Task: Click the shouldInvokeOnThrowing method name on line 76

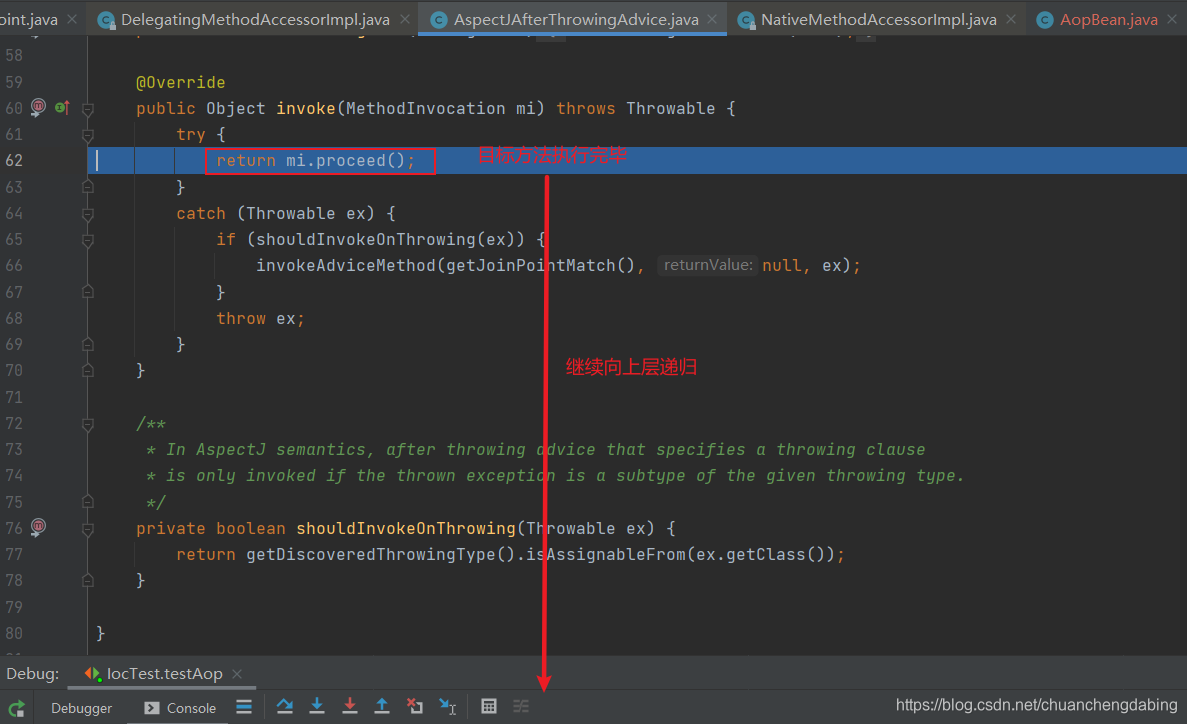Action: click(406, 528)
